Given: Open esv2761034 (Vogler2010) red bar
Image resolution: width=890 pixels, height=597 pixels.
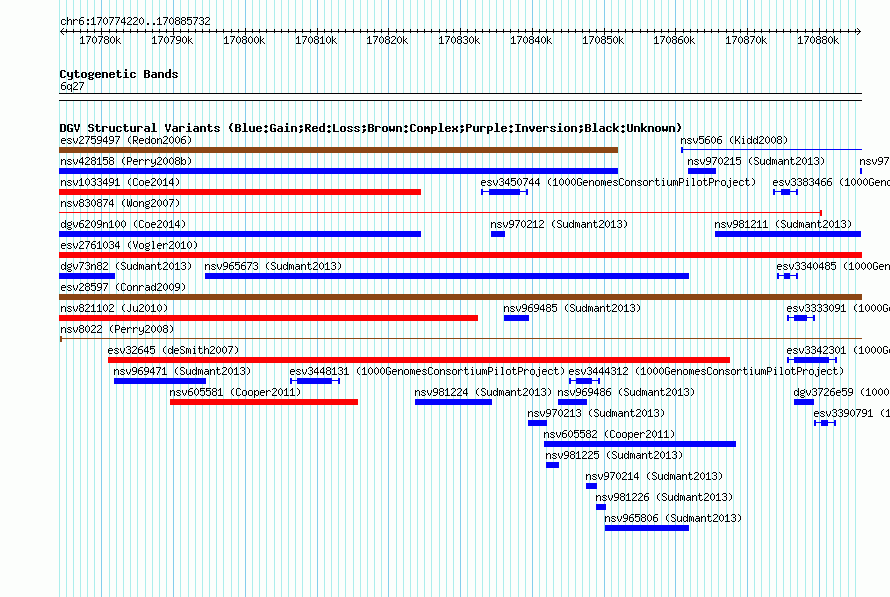Looking at the screenshot, I should click(x=460, y=255).
